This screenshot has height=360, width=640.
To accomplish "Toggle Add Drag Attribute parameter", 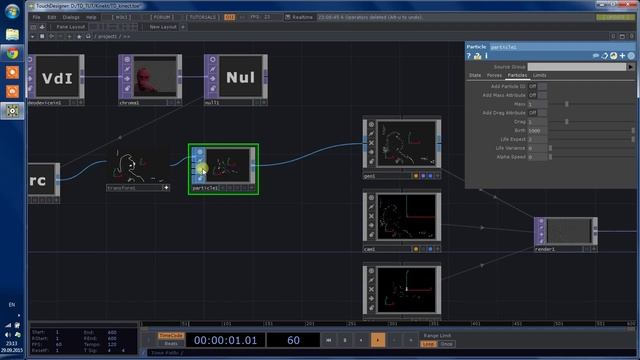I will coord(537,113).
